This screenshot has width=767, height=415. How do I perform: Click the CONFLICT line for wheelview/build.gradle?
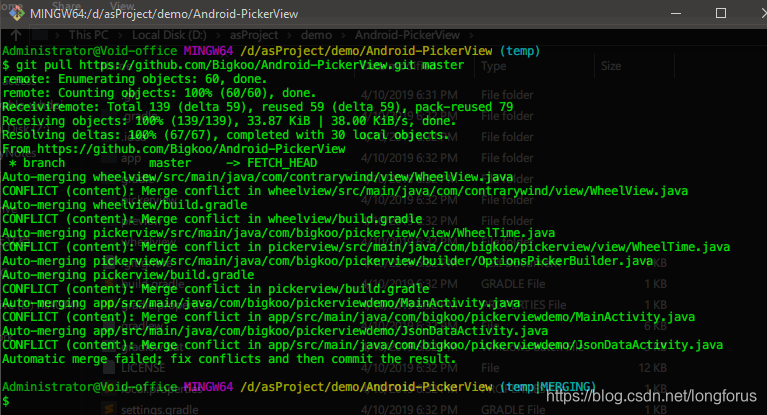pos(212,219)
